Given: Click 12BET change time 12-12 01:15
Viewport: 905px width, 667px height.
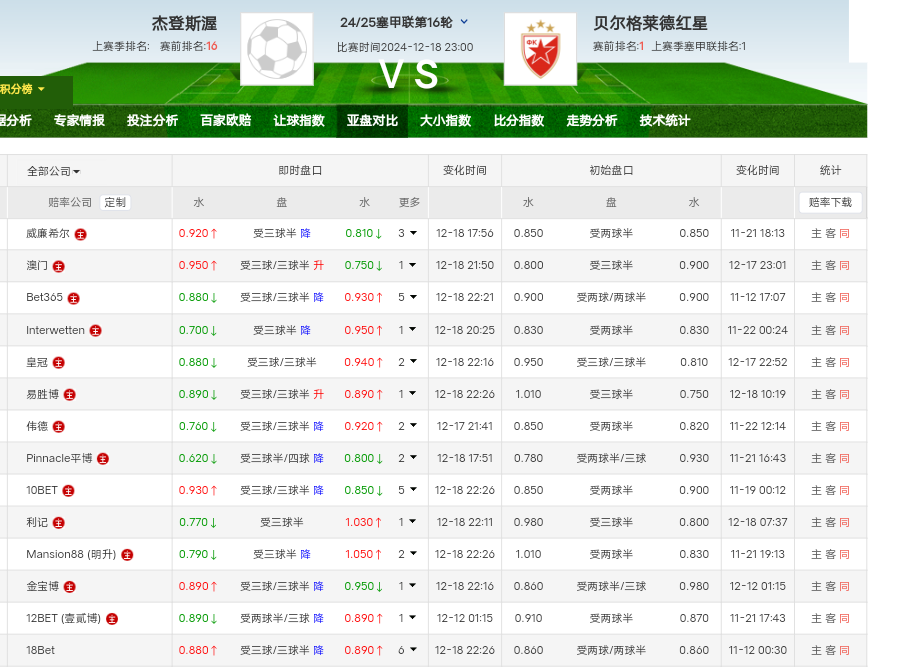Looking at the screenshot, I should coord(465,618).
